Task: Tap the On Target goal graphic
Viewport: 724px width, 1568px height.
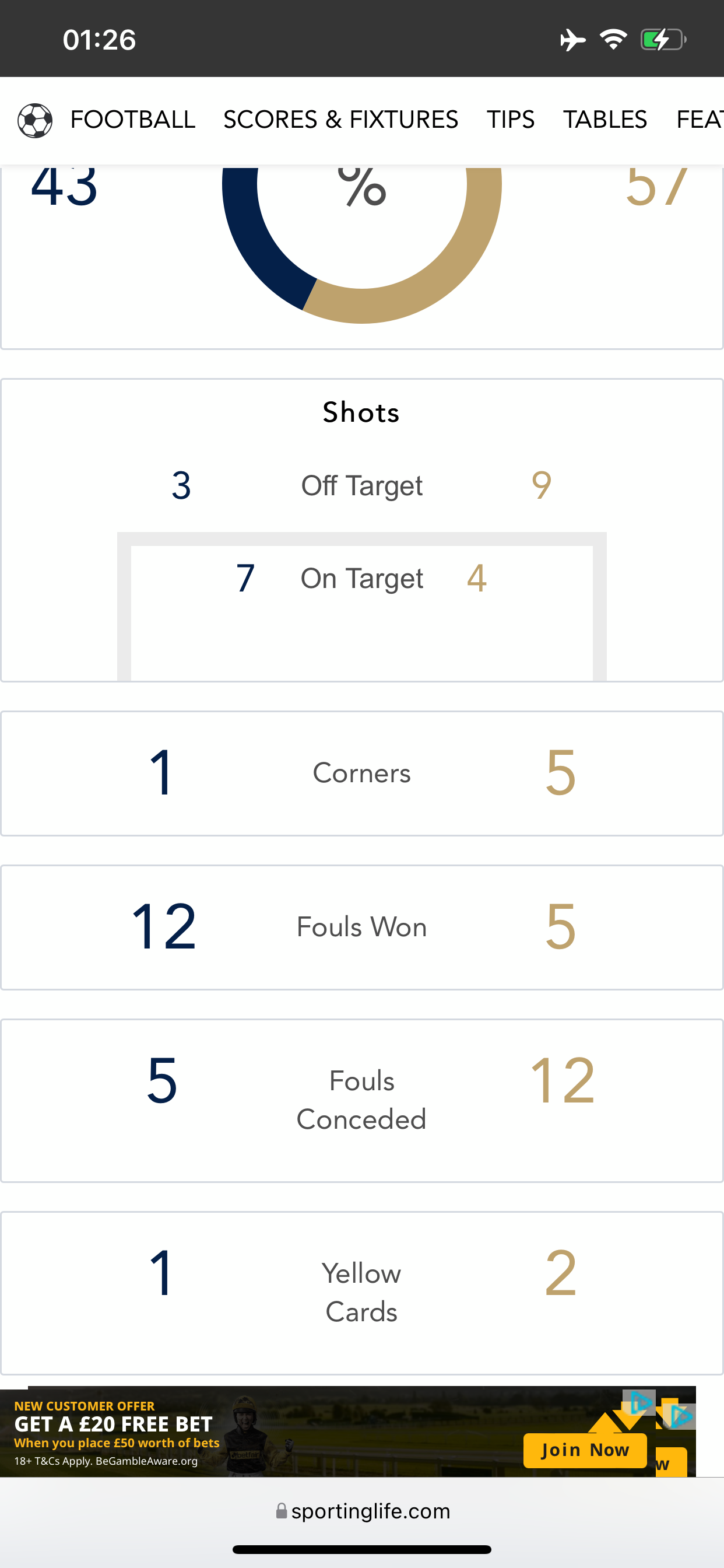Action: point(362,606)
